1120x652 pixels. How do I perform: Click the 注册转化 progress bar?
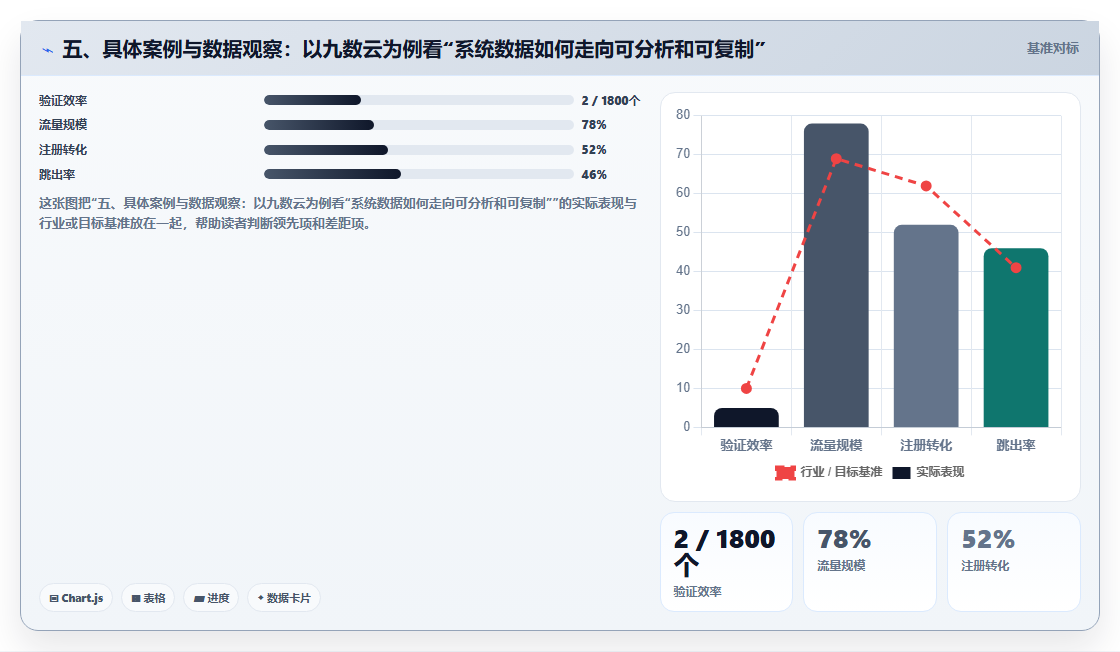(419, 150)
